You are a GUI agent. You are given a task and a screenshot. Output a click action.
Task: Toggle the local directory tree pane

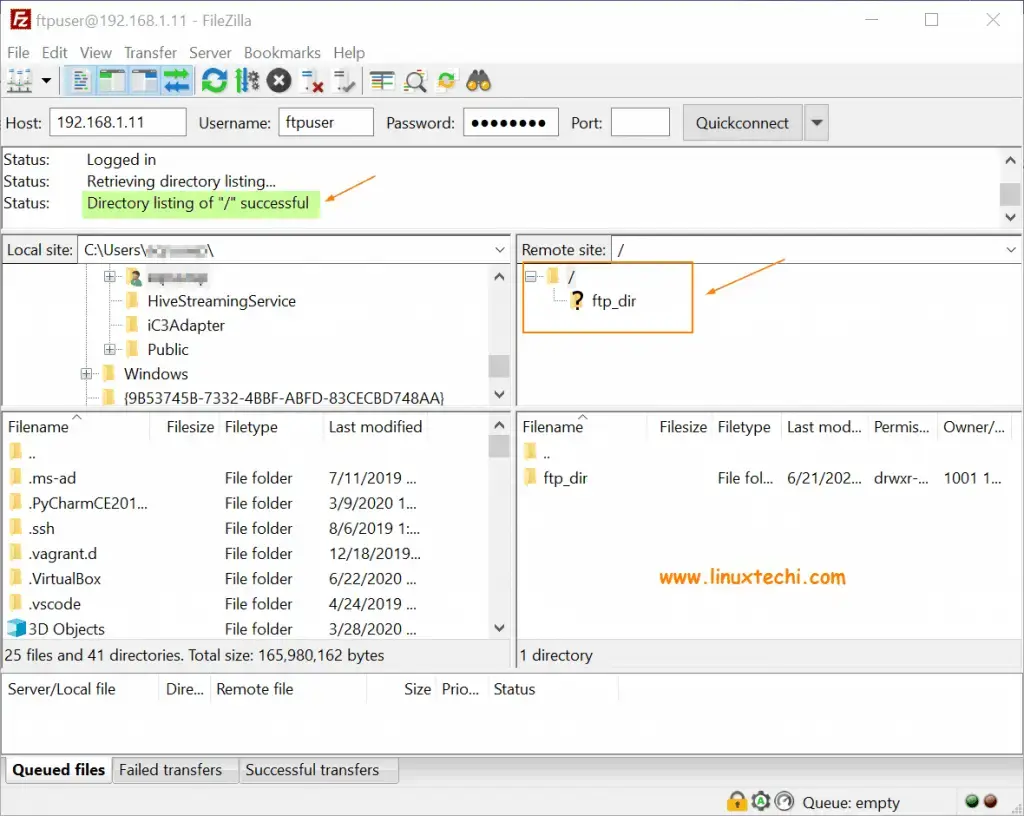(111, 80)
